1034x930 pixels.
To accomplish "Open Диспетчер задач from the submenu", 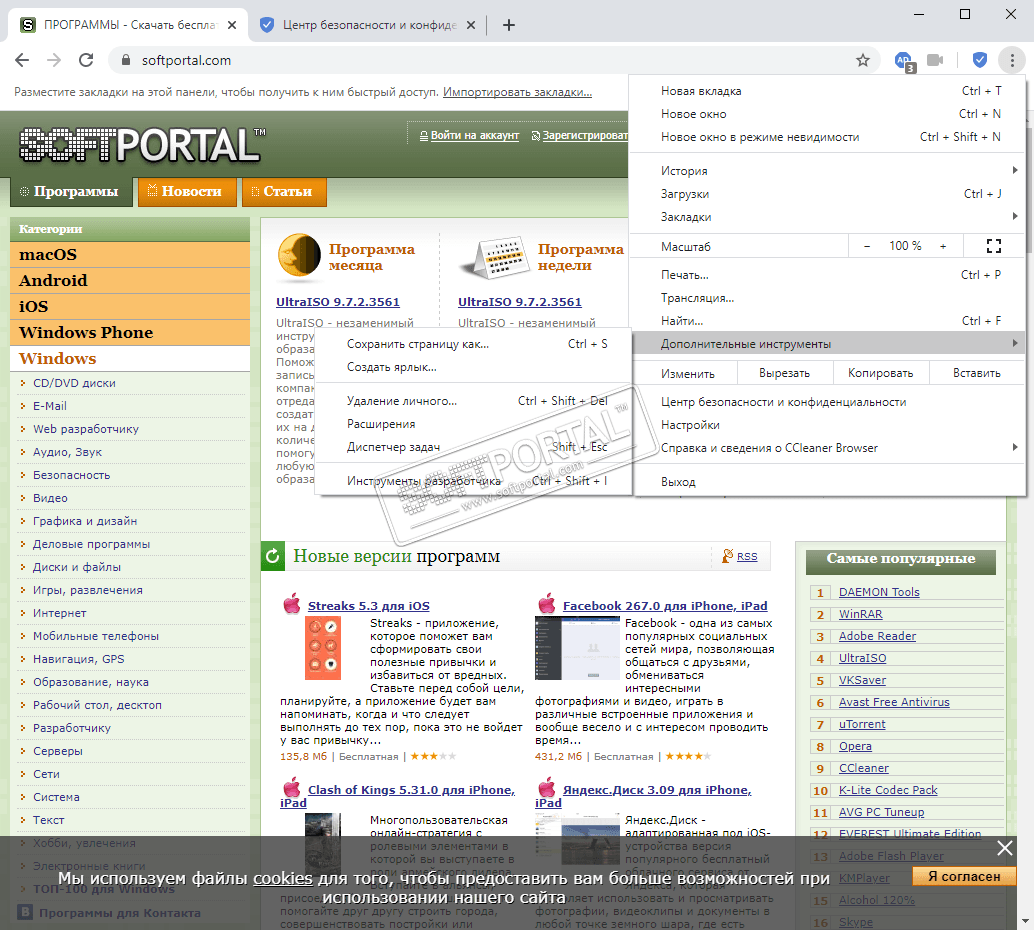I will pos(473,447).
